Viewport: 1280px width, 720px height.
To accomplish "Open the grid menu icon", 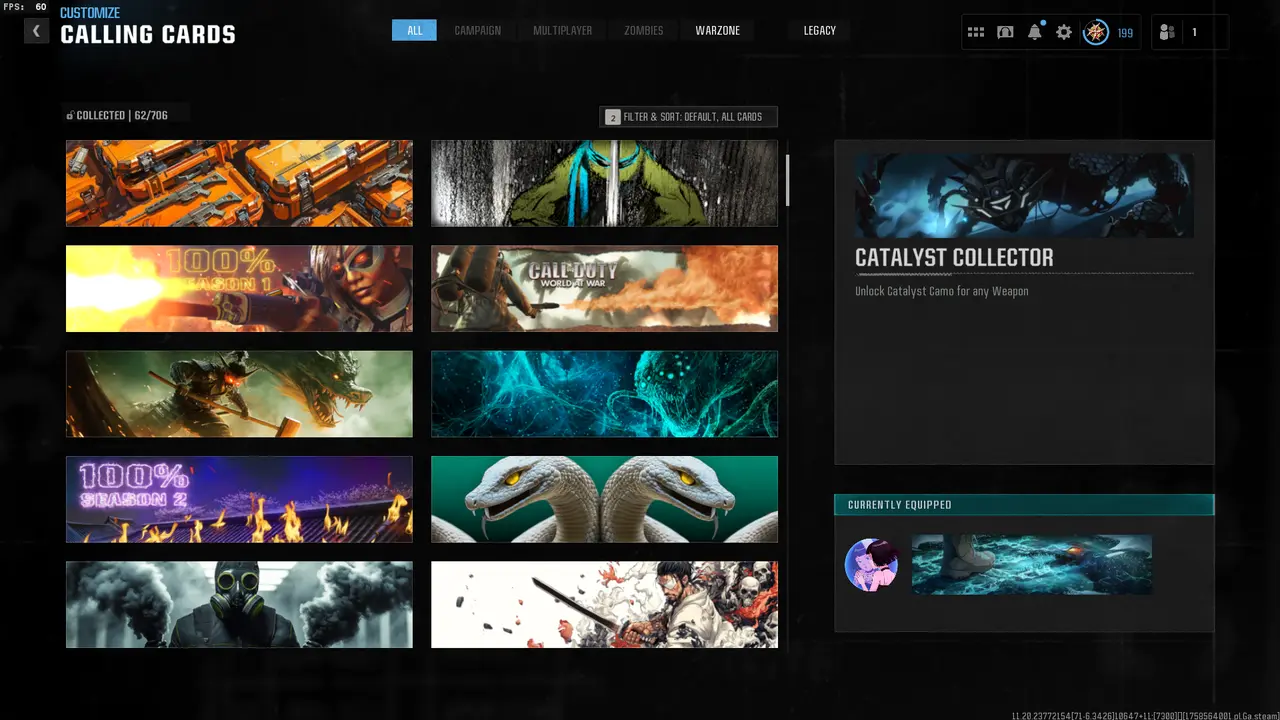I will (x=976, y=32).
